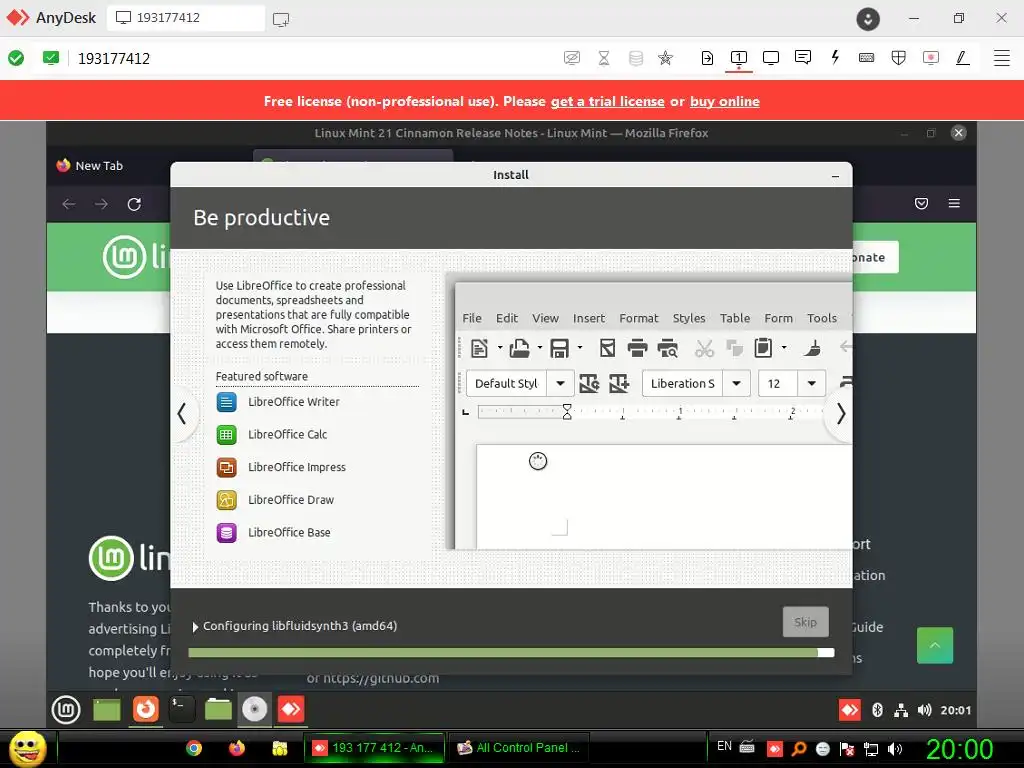Image resolution: width=1024 pixels, height=768 pixels.
Task: Click the File menu in slideshow image
Action: (x=472, y=318)
